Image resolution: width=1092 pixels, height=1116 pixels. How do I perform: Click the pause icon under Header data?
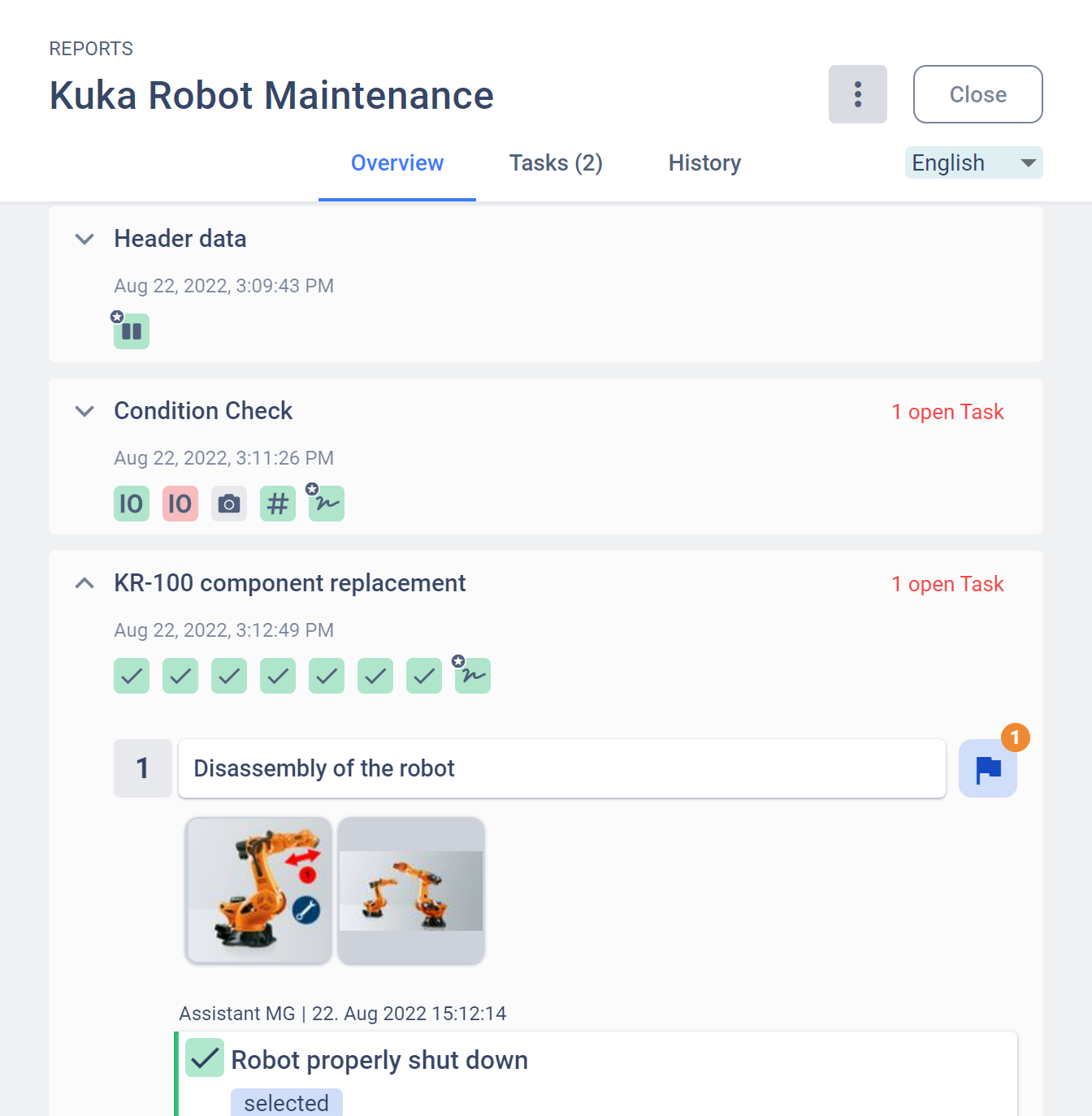[x=132, y=331]
